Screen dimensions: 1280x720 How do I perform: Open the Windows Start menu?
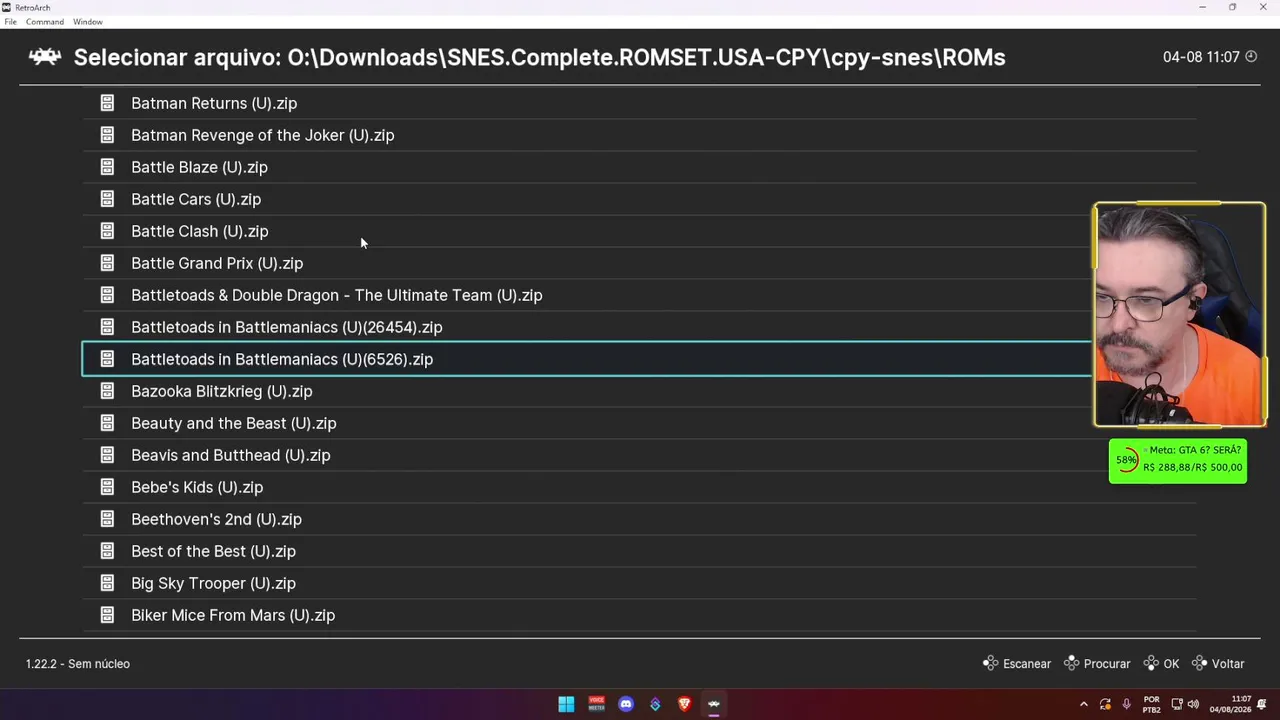[566, 704]
